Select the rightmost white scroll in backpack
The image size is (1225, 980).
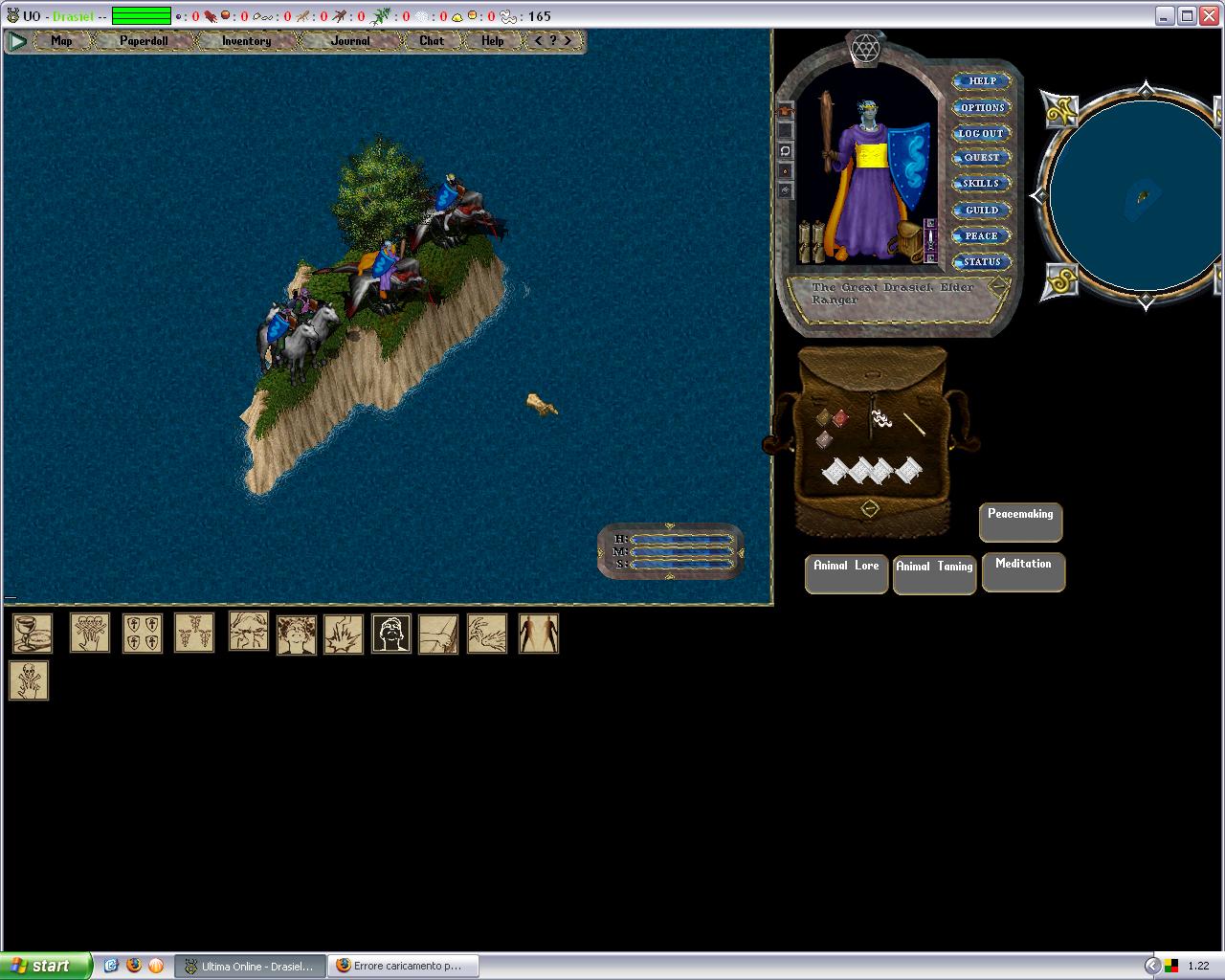click(908, 470)
